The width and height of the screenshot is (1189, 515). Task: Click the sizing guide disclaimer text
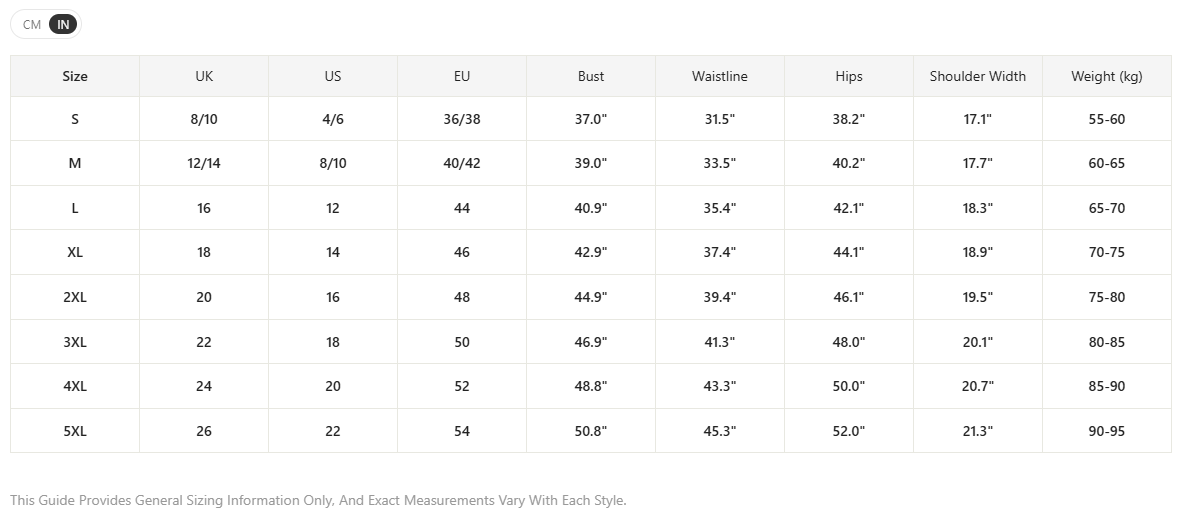(x=318, y=501)
